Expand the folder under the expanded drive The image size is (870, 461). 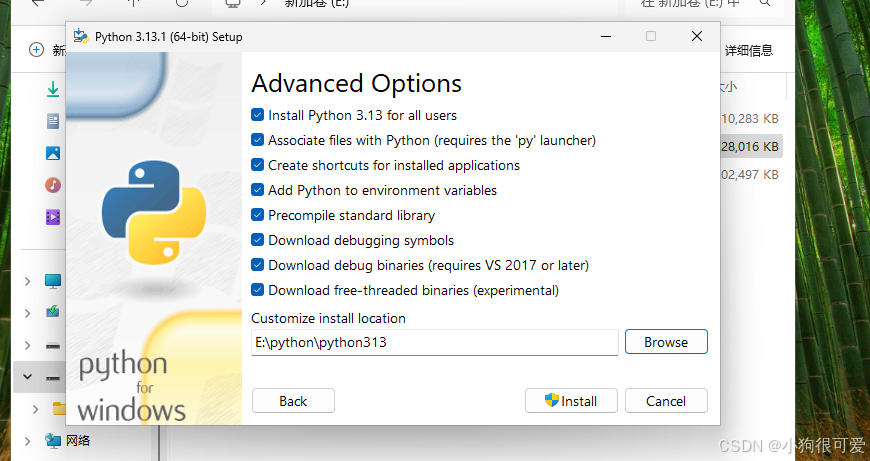[x=36, y=409]
